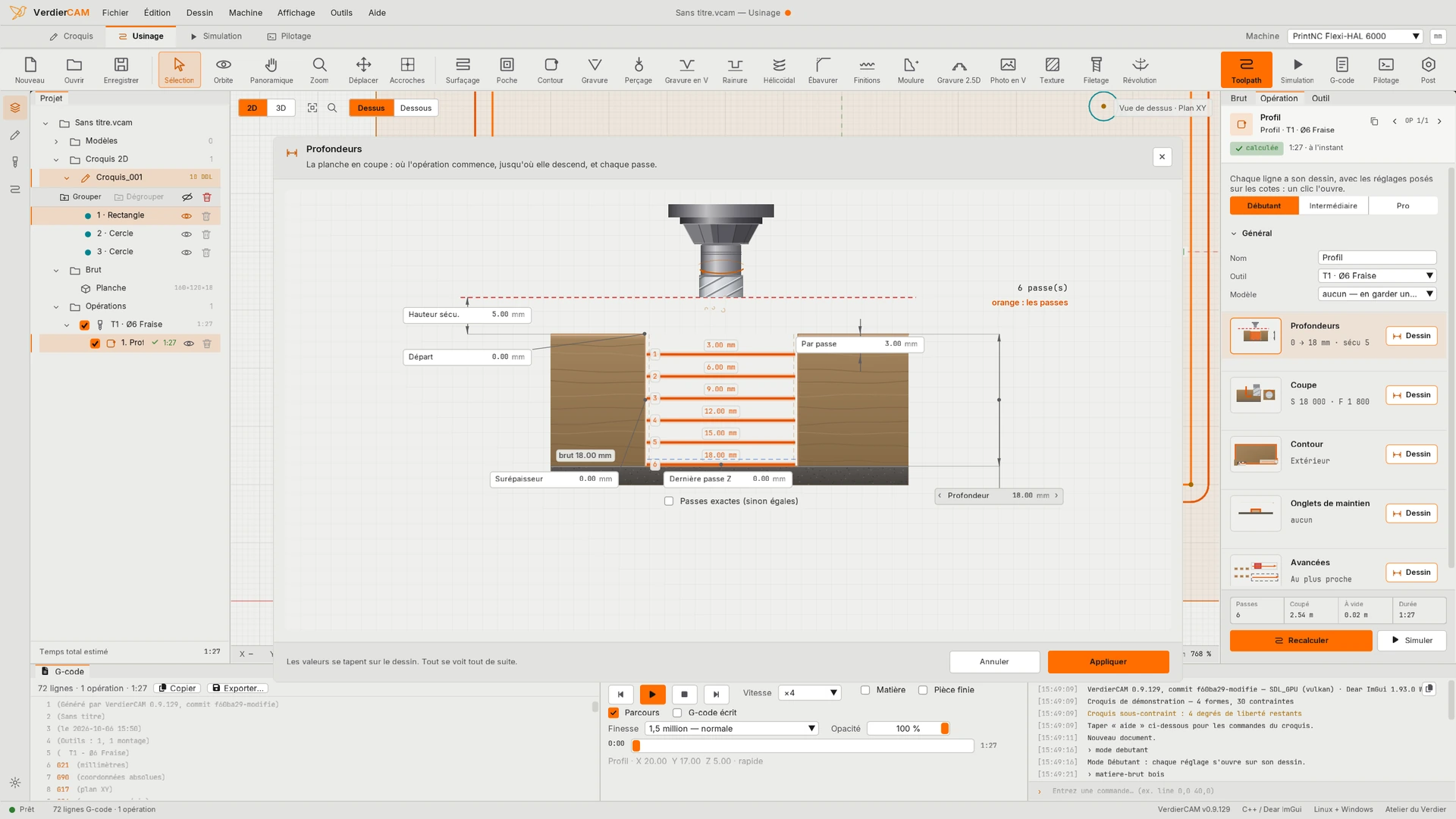
Task: Switch to the Simulation tab
Action: tap(216, 36)
